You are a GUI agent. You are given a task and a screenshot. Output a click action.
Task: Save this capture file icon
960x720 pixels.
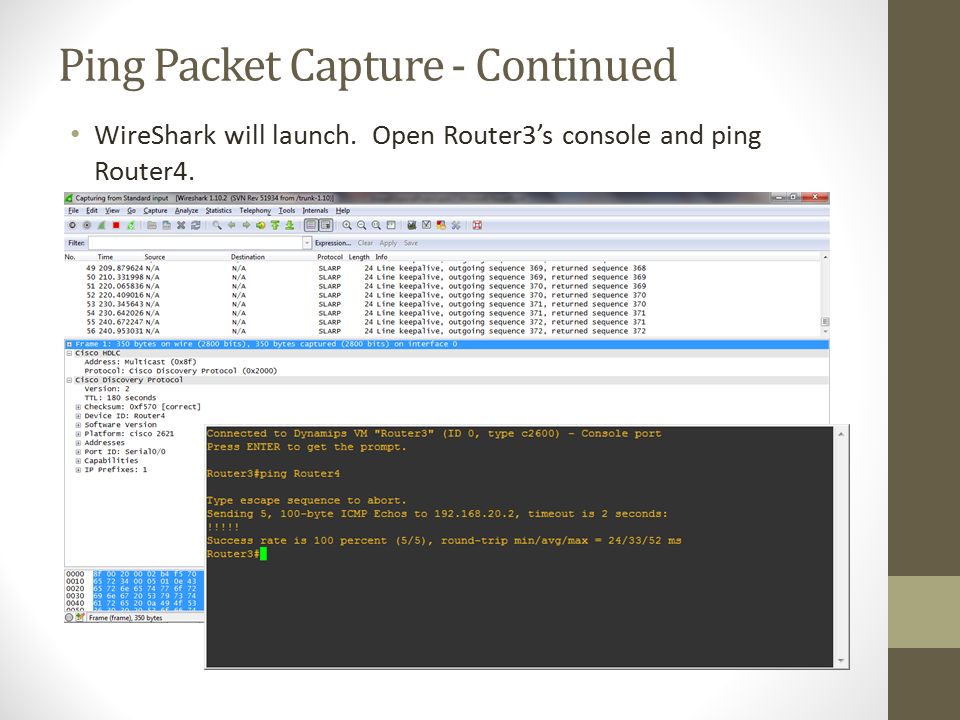(x=167, y=225)
